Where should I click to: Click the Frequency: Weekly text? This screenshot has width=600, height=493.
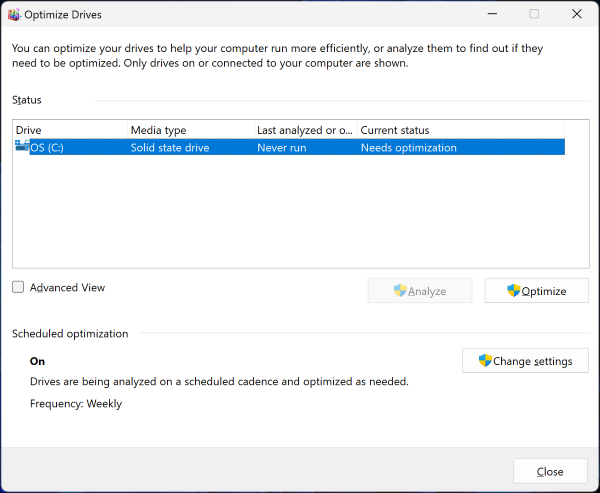[76, 404]
